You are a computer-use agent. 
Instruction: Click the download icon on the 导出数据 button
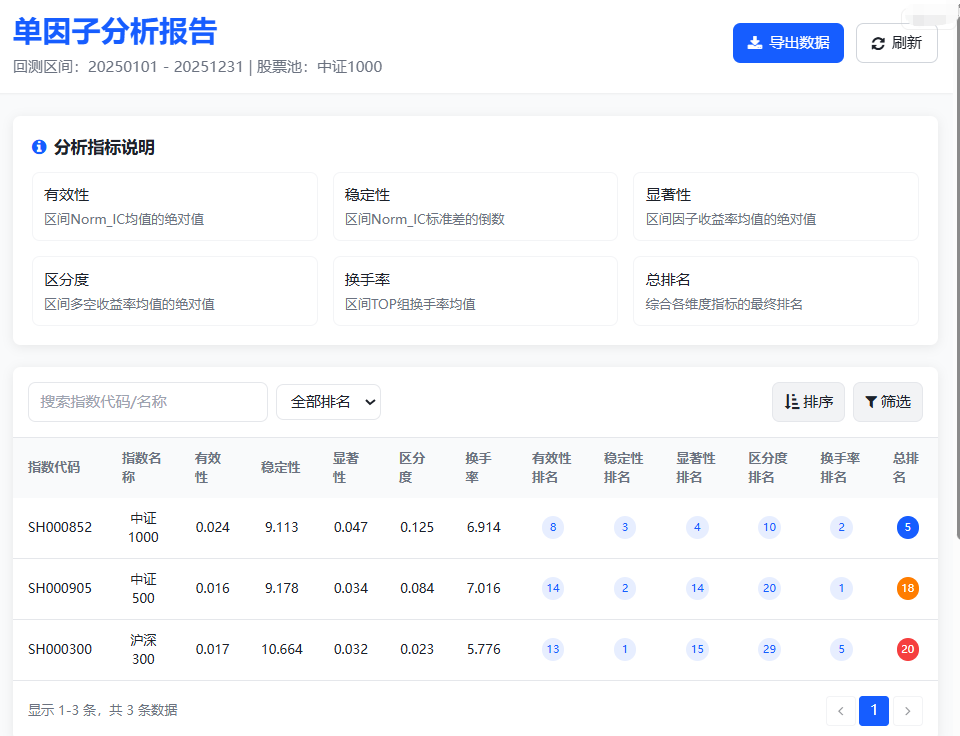(x=755, y=43)
